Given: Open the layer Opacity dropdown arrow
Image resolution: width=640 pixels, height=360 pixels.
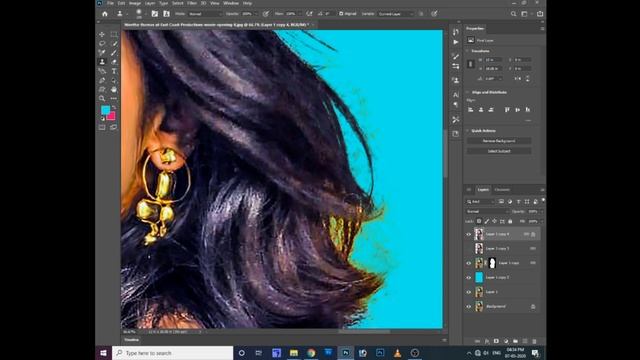Looking at the screenshot, I should (x=542, y=212).
